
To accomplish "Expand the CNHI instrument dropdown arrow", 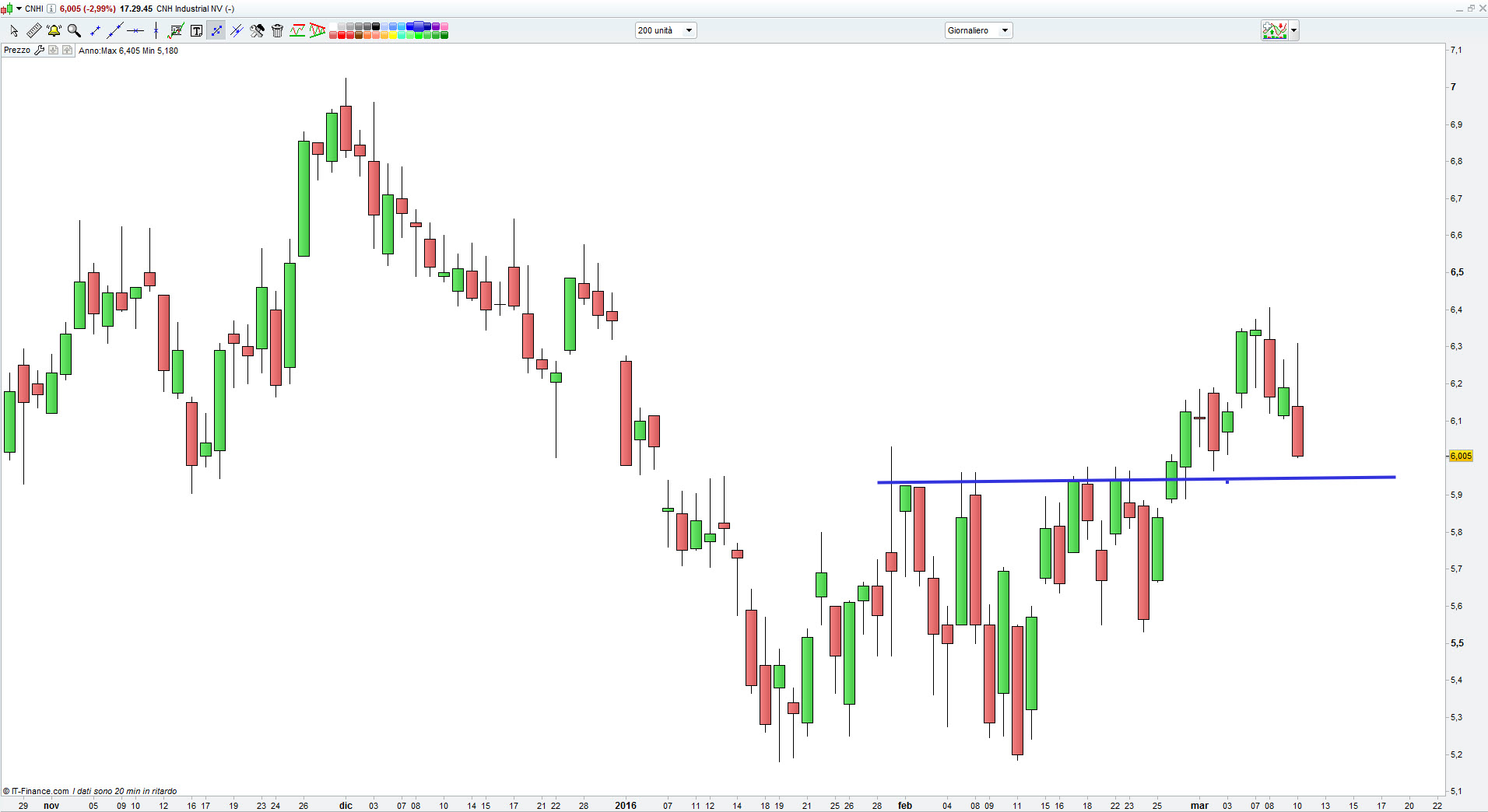I will point(19,9).
